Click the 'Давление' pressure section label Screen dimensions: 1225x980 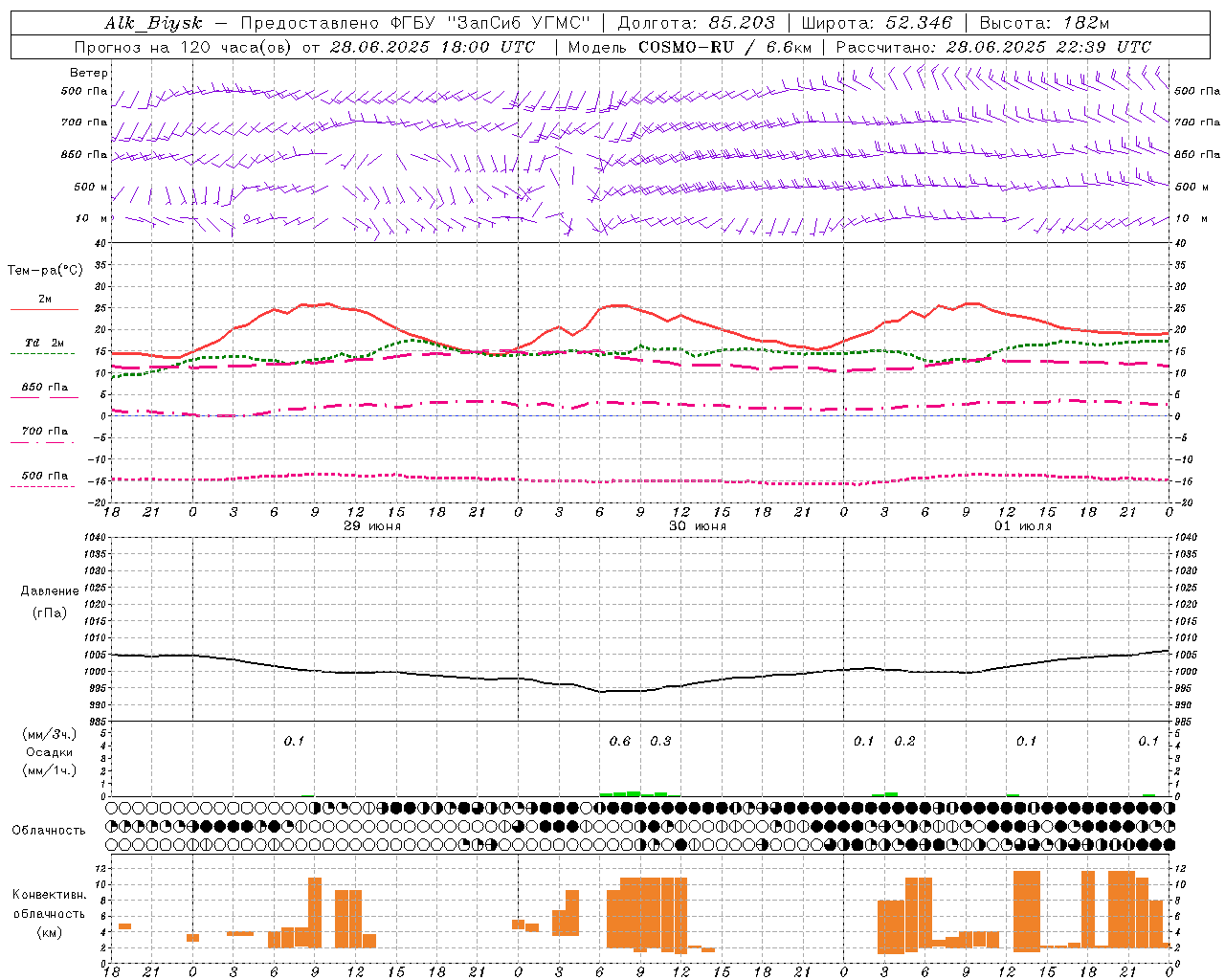(x=50, y=591)
